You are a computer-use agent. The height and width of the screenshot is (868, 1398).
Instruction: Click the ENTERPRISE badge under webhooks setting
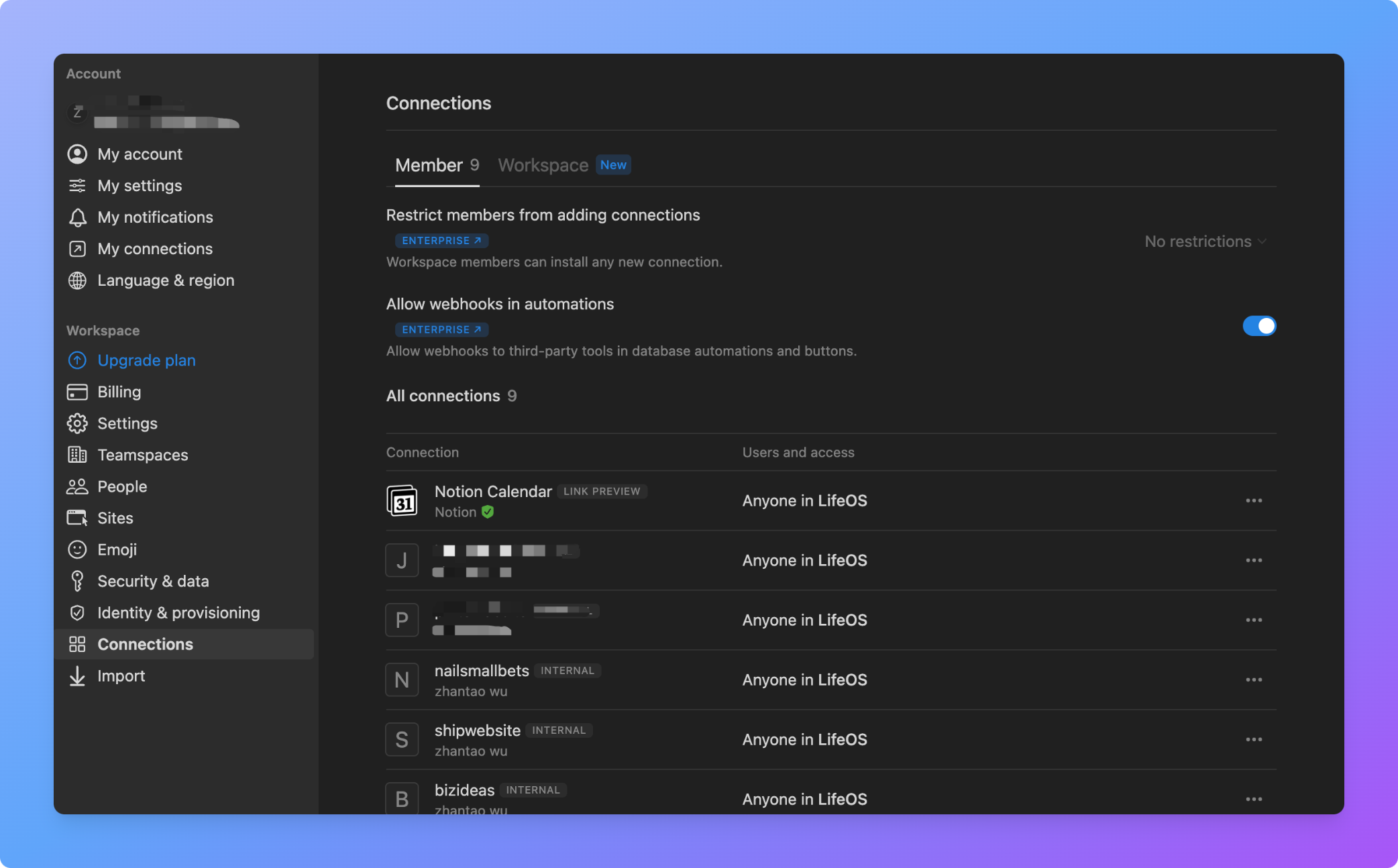point(441,329)
